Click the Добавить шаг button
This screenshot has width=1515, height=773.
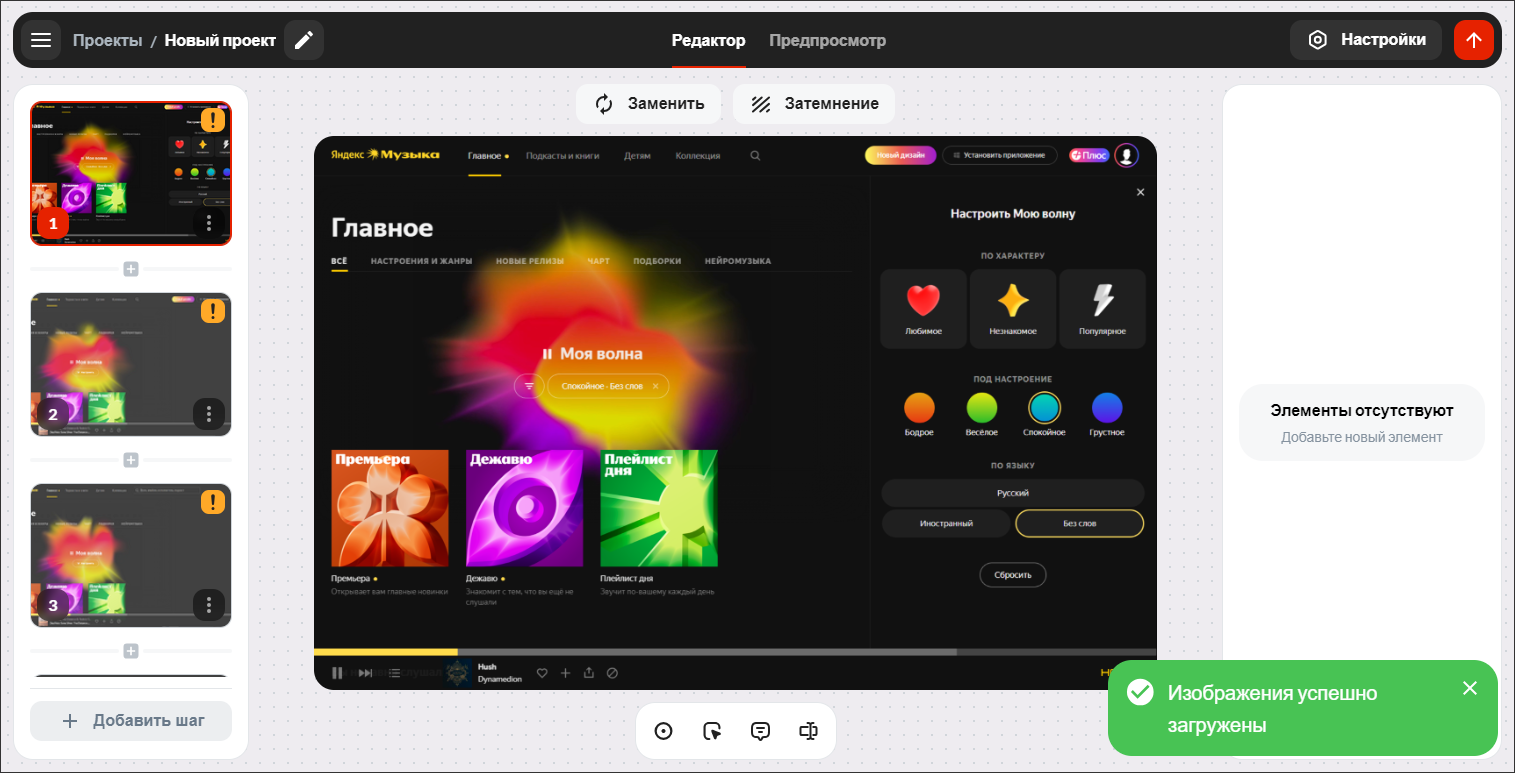point(131,721)
